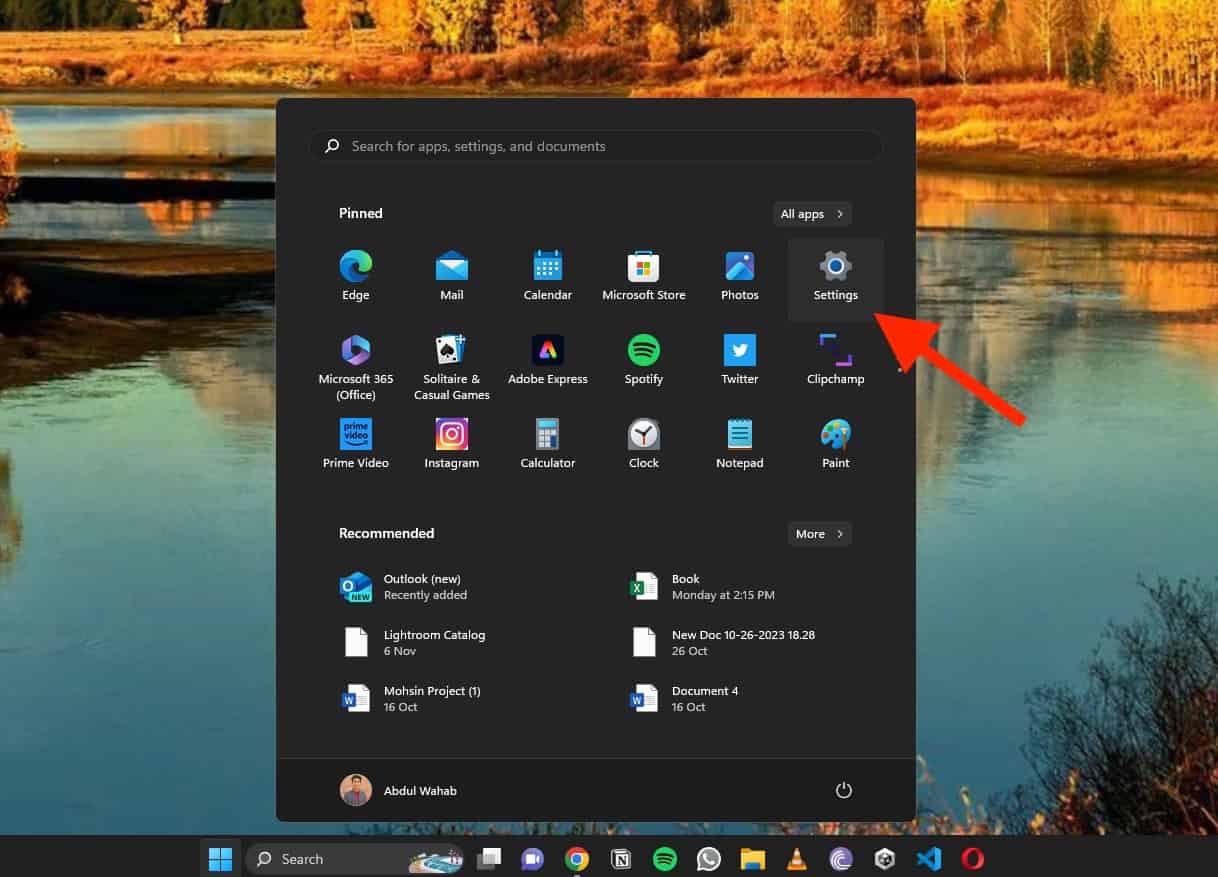
Task: Launch the Calendar app
Action: (547, 275)
